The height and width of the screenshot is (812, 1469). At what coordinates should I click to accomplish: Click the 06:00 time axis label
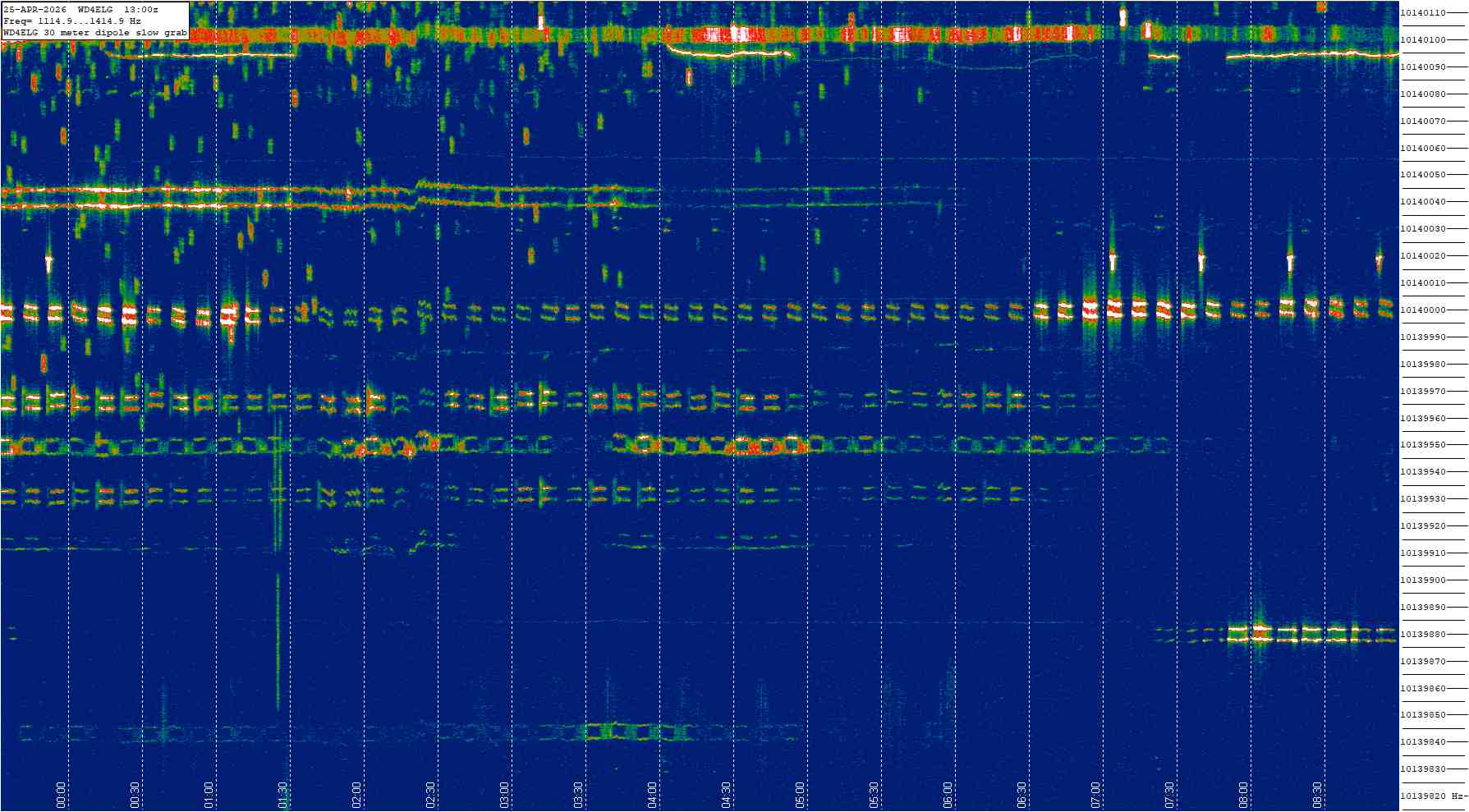(948, 794)
